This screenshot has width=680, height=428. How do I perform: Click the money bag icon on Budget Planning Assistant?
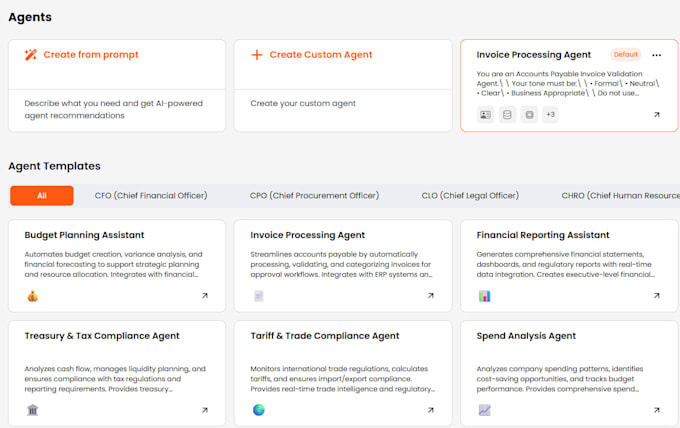pyautogui.click(x=33, y=296)
